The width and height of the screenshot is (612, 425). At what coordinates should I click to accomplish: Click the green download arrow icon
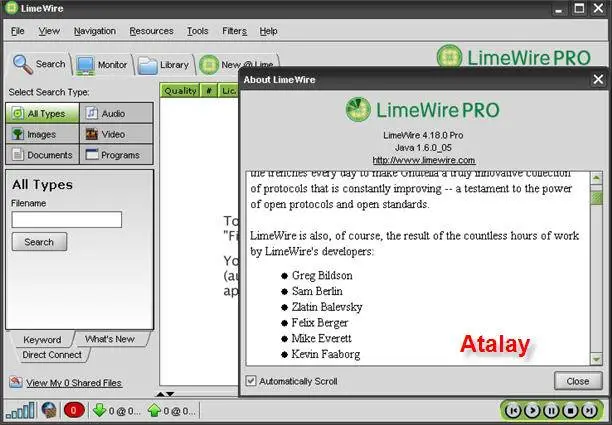[x=100, y=410]
